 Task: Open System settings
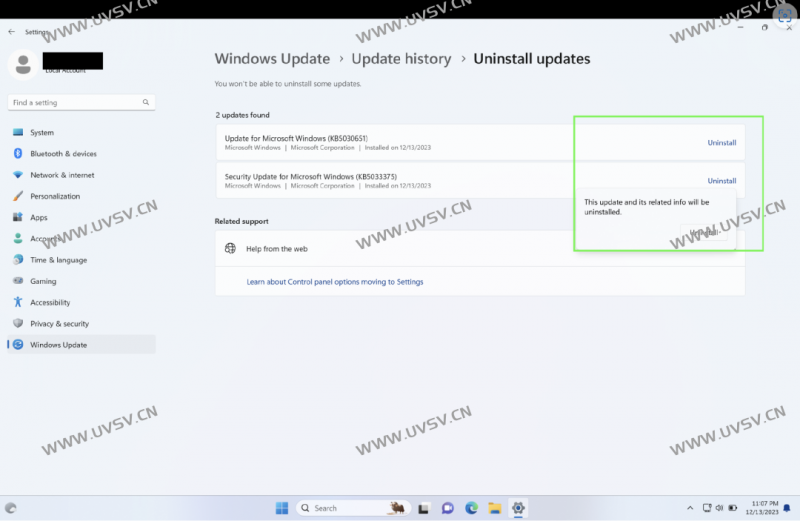pos(82,133)
